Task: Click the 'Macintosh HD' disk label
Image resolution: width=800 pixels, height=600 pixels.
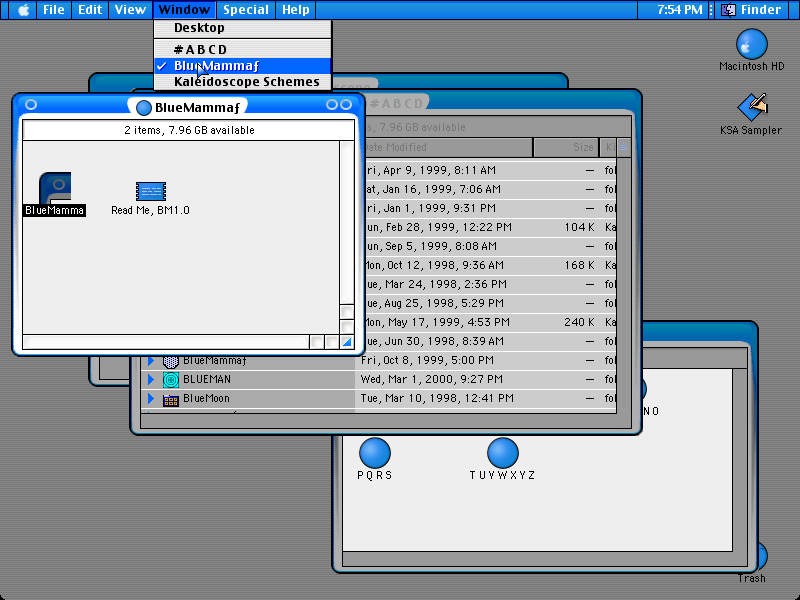Action: pos(752,66)
